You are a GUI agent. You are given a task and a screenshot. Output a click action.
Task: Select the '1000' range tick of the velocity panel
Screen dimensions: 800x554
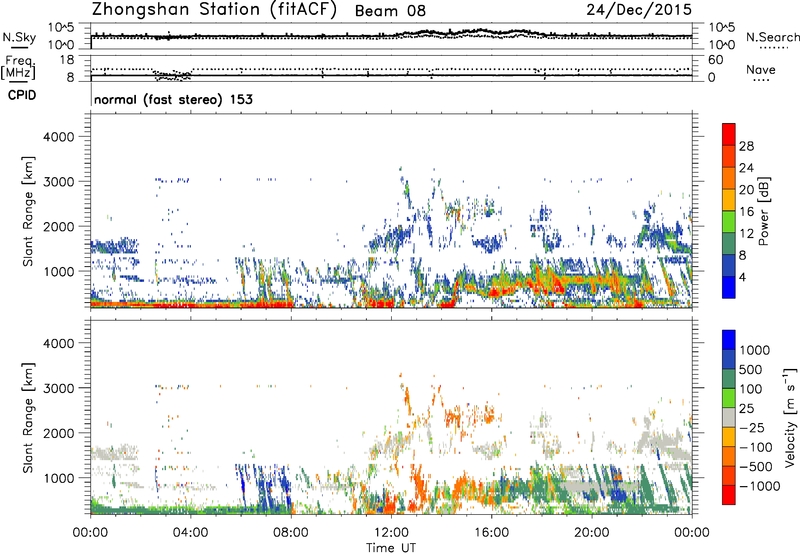[58, 478]
